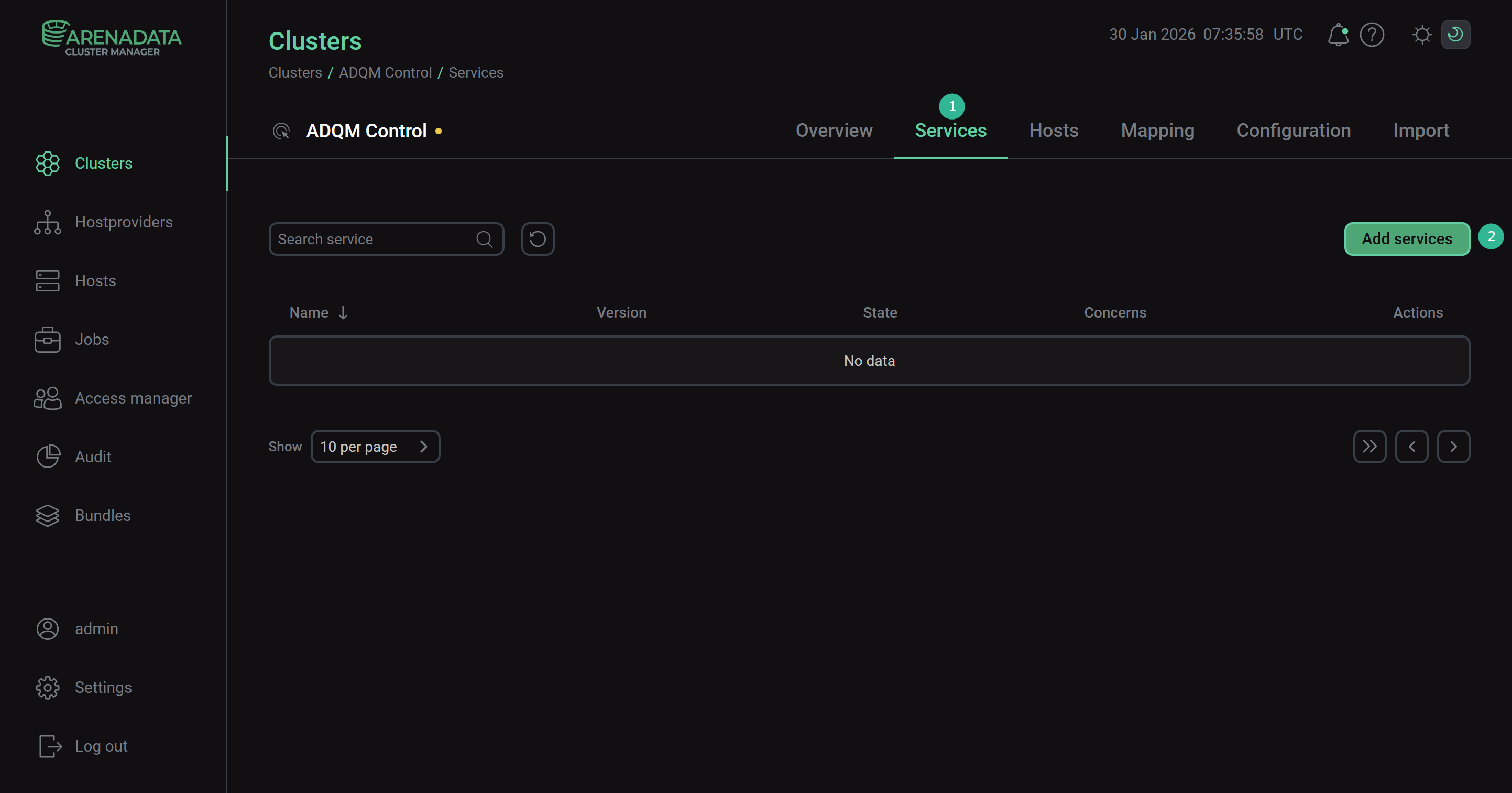Refresh the services list
Image resolution: width=1512 pixels, height=793 pixels.
click(x=537, y=238)
